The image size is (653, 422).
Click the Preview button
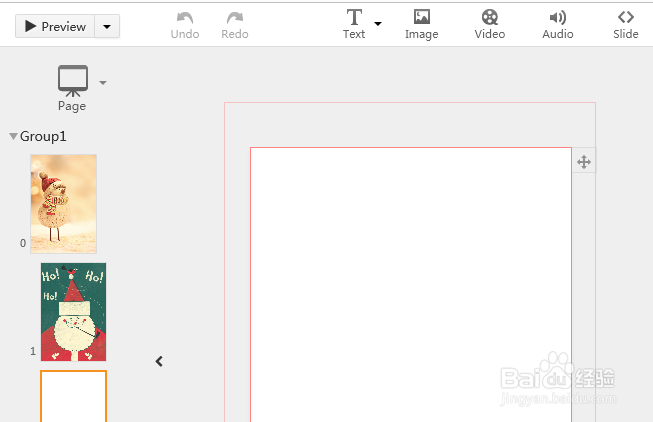pos(55,26)
